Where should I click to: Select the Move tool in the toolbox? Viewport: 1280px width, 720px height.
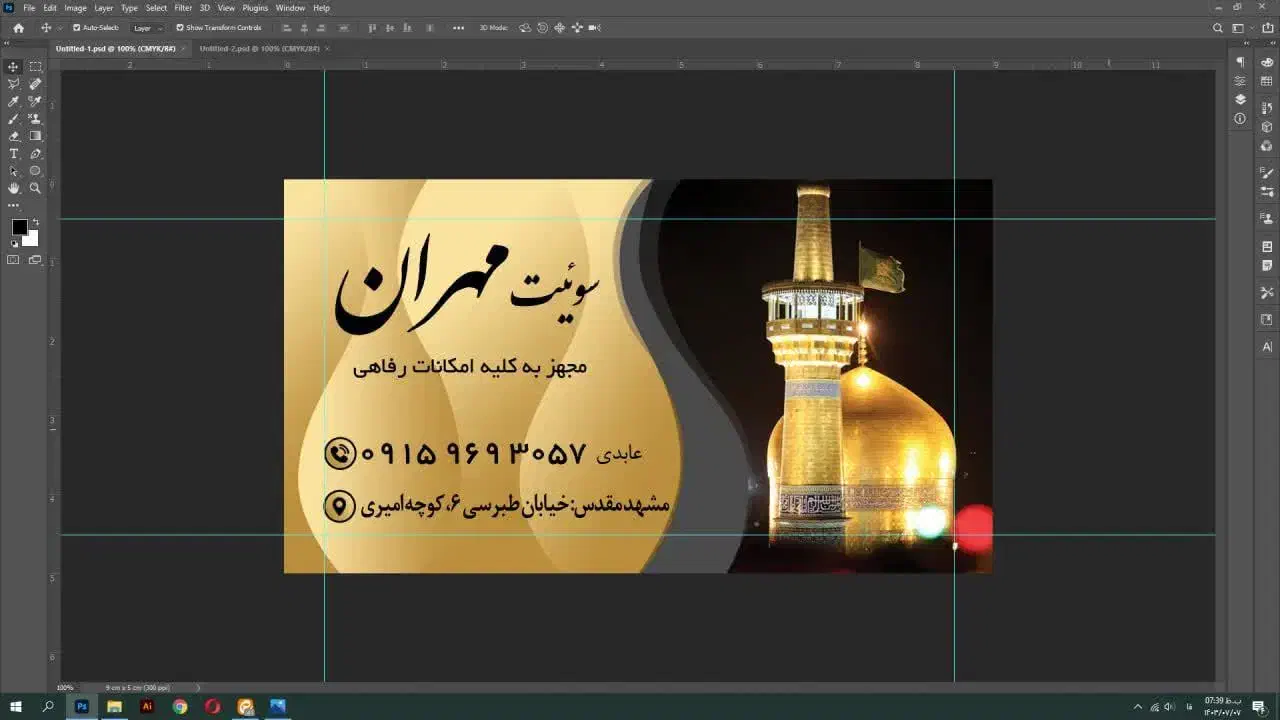[x=14, y=67]
